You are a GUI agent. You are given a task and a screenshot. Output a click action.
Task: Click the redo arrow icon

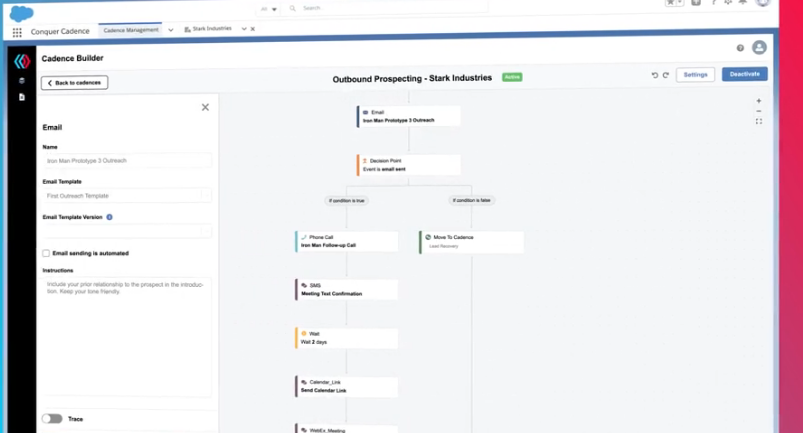665,75
